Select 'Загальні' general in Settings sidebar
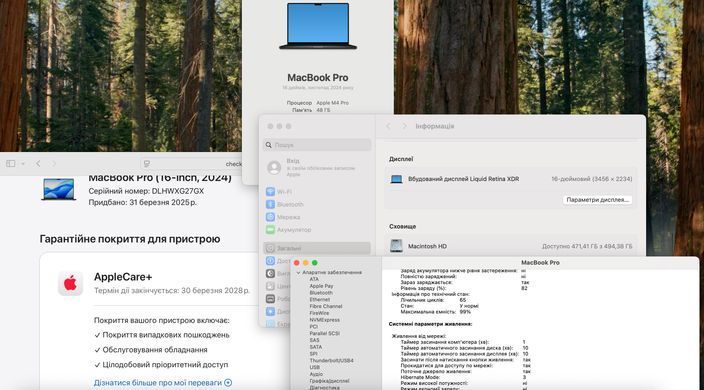704x390 pixels. coord(317,248)
